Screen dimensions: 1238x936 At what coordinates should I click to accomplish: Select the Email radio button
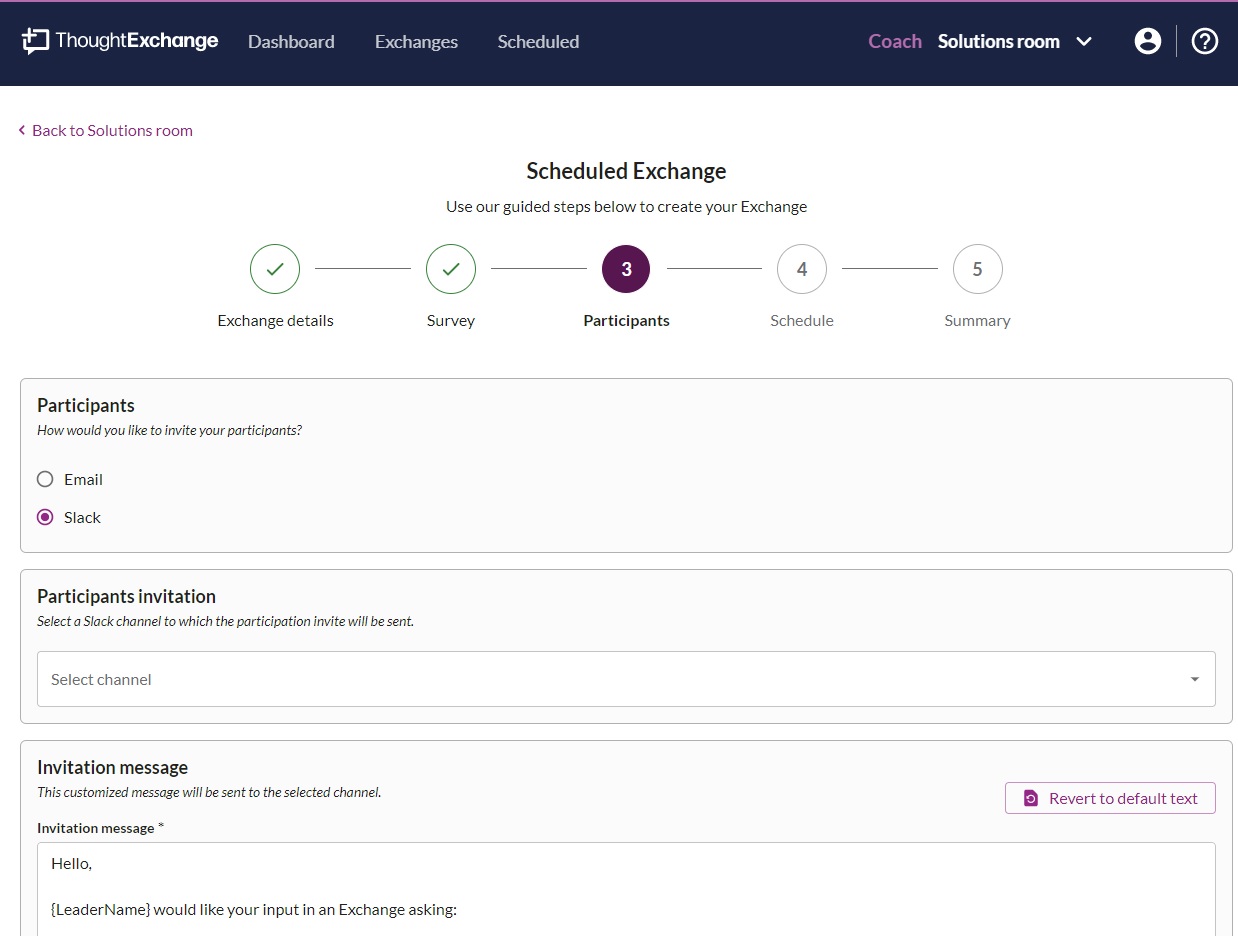coord(45,479)
